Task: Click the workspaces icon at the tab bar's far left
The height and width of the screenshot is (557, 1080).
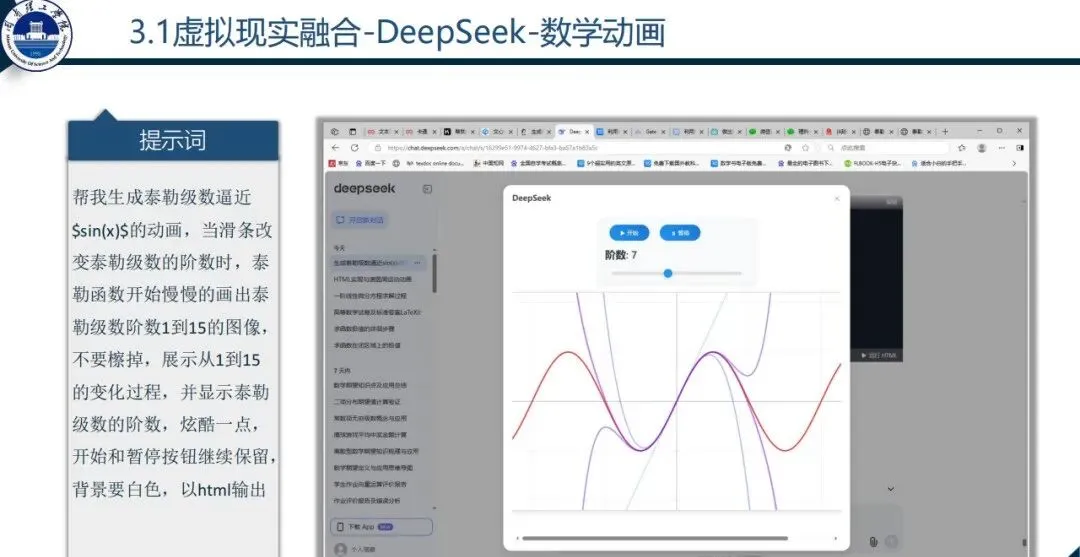Action: pos(335,132)
